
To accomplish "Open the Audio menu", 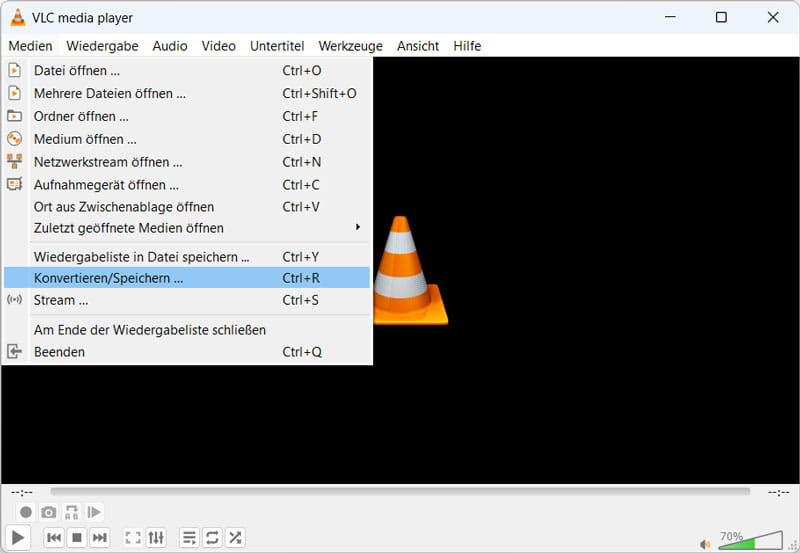I will (170, 46).
